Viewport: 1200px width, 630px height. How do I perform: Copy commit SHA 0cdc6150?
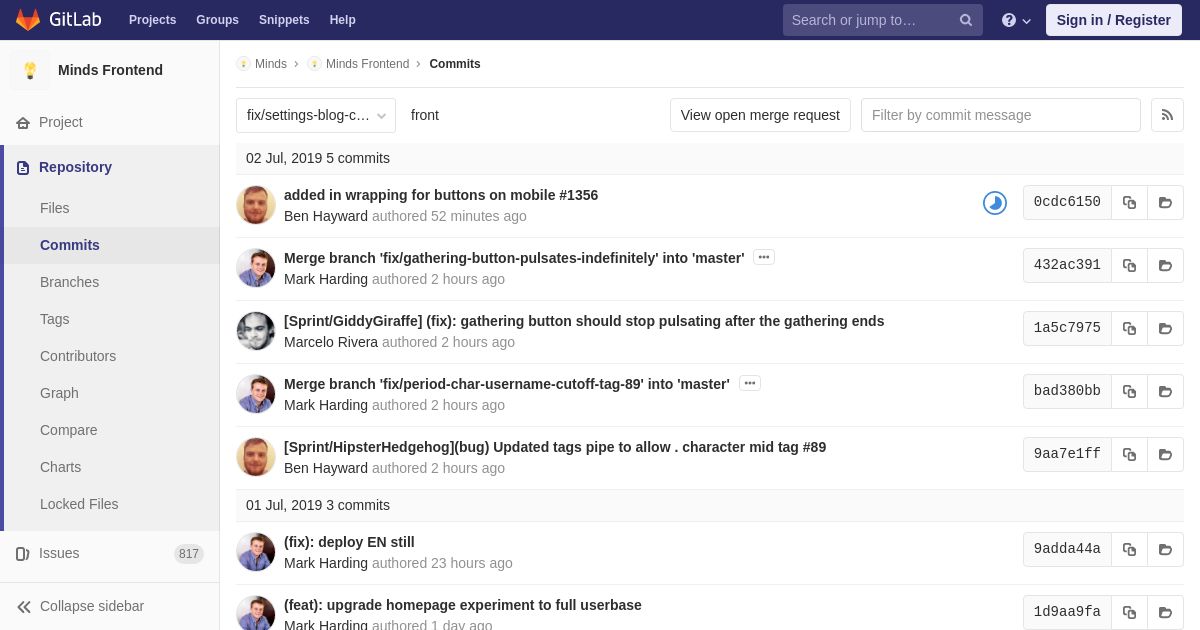coord(1129,202)
